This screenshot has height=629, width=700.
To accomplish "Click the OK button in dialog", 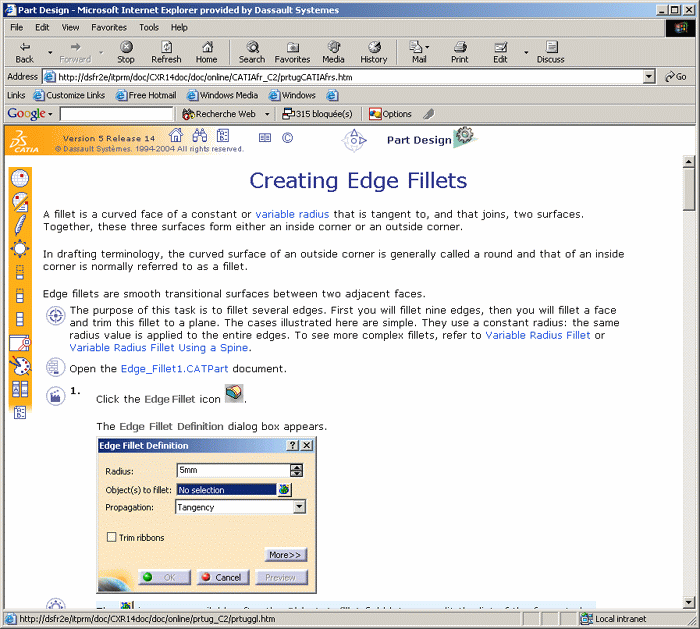I will pos(164,577).
